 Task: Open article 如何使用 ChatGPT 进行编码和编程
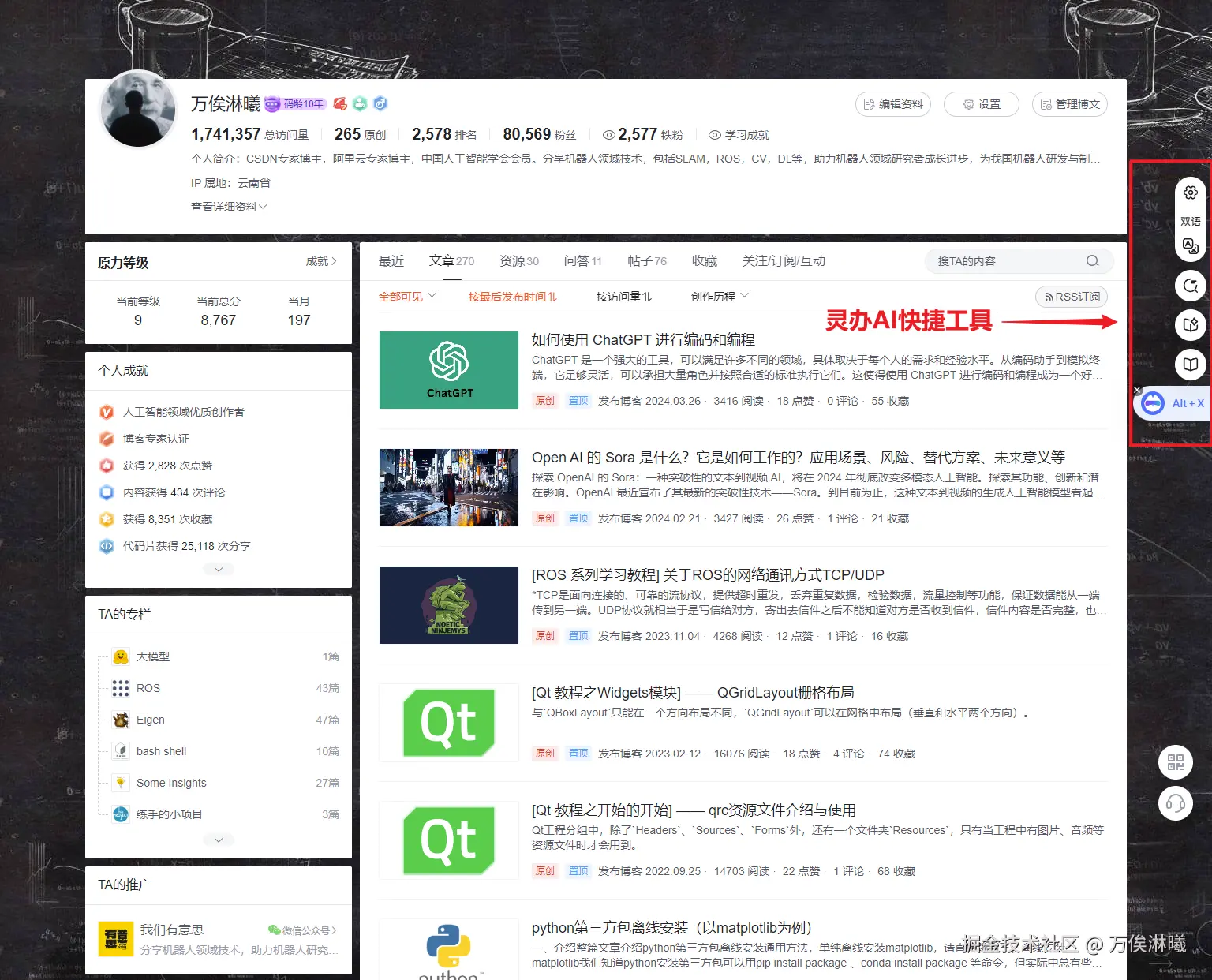coord(643,340)
